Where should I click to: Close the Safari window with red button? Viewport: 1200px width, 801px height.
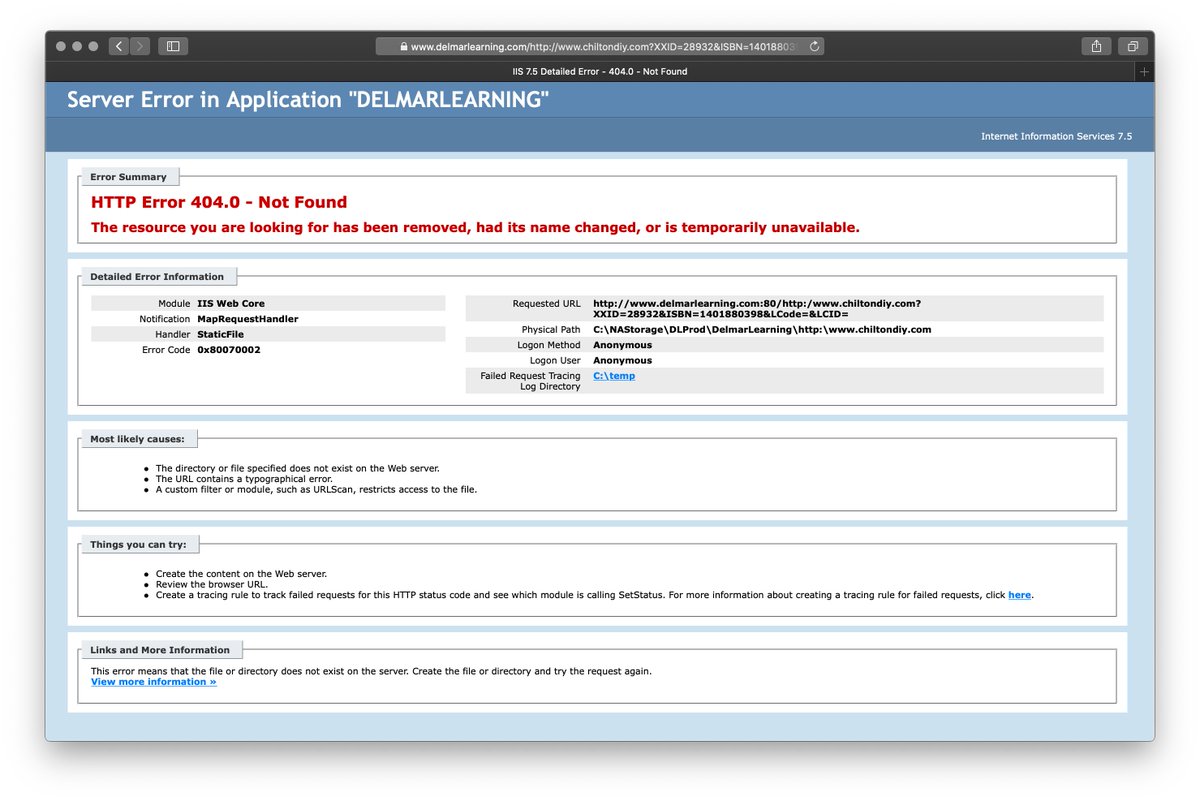coord(61,46)
